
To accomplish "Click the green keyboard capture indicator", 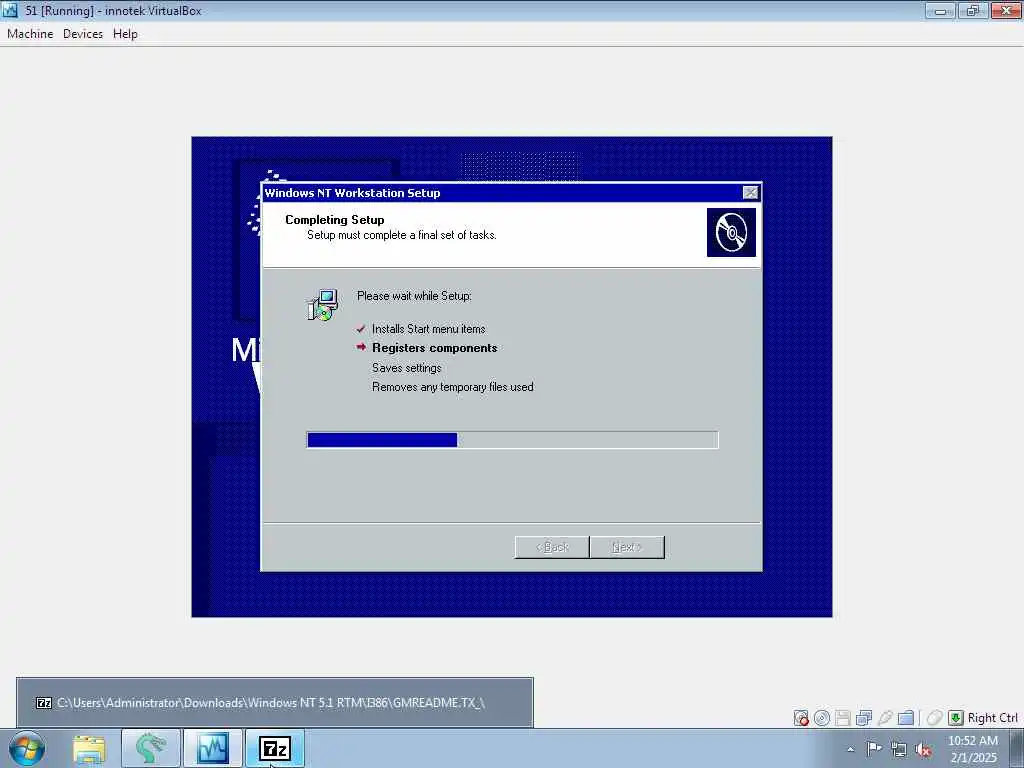I will (x=955, y=718).
